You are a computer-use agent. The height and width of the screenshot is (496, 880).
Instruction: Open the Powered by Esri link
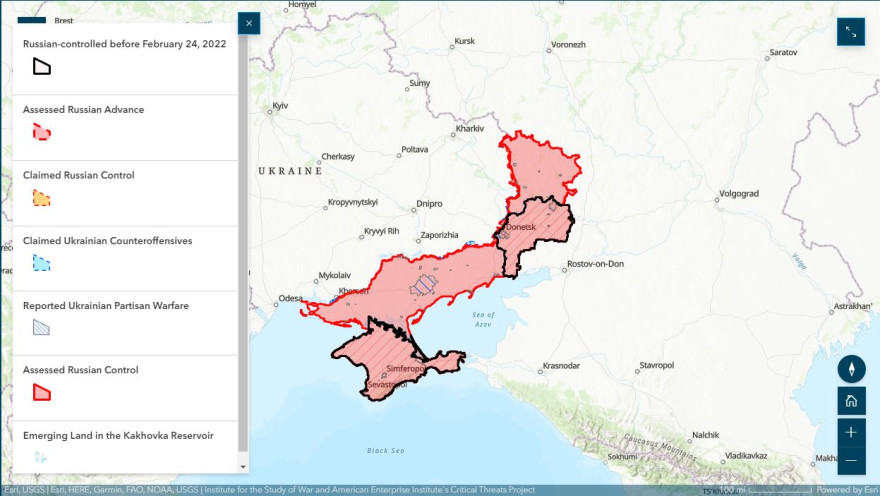point(847,490)
